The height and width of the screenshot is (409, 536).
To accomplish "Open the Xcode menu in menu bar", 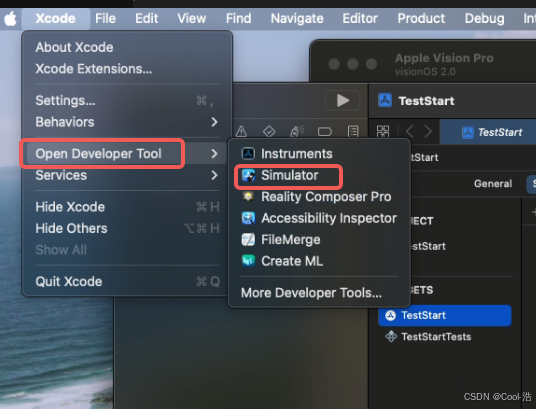I will 55,18.
